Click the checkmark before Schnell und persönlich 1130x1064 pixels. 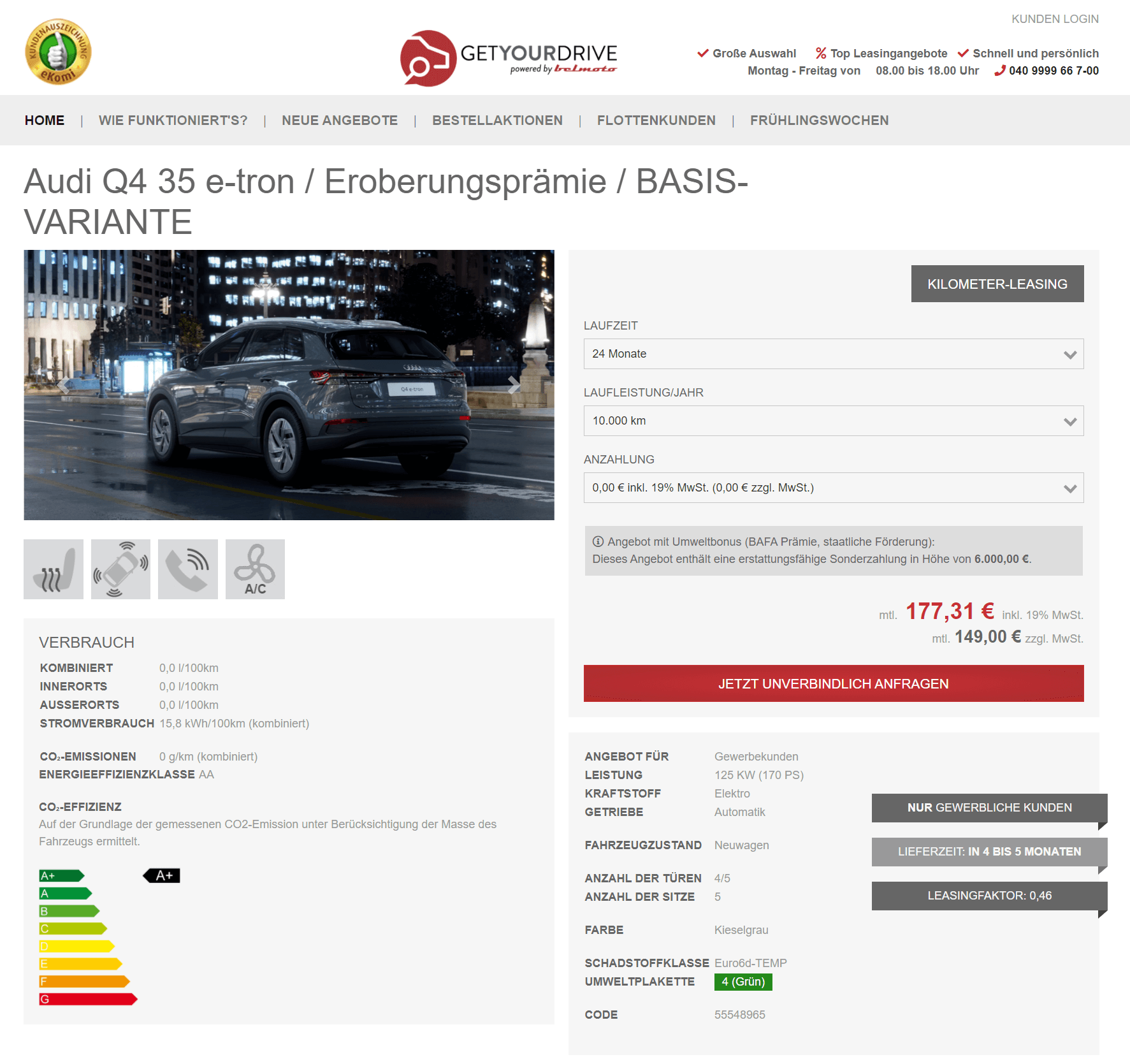pos(963,53)
